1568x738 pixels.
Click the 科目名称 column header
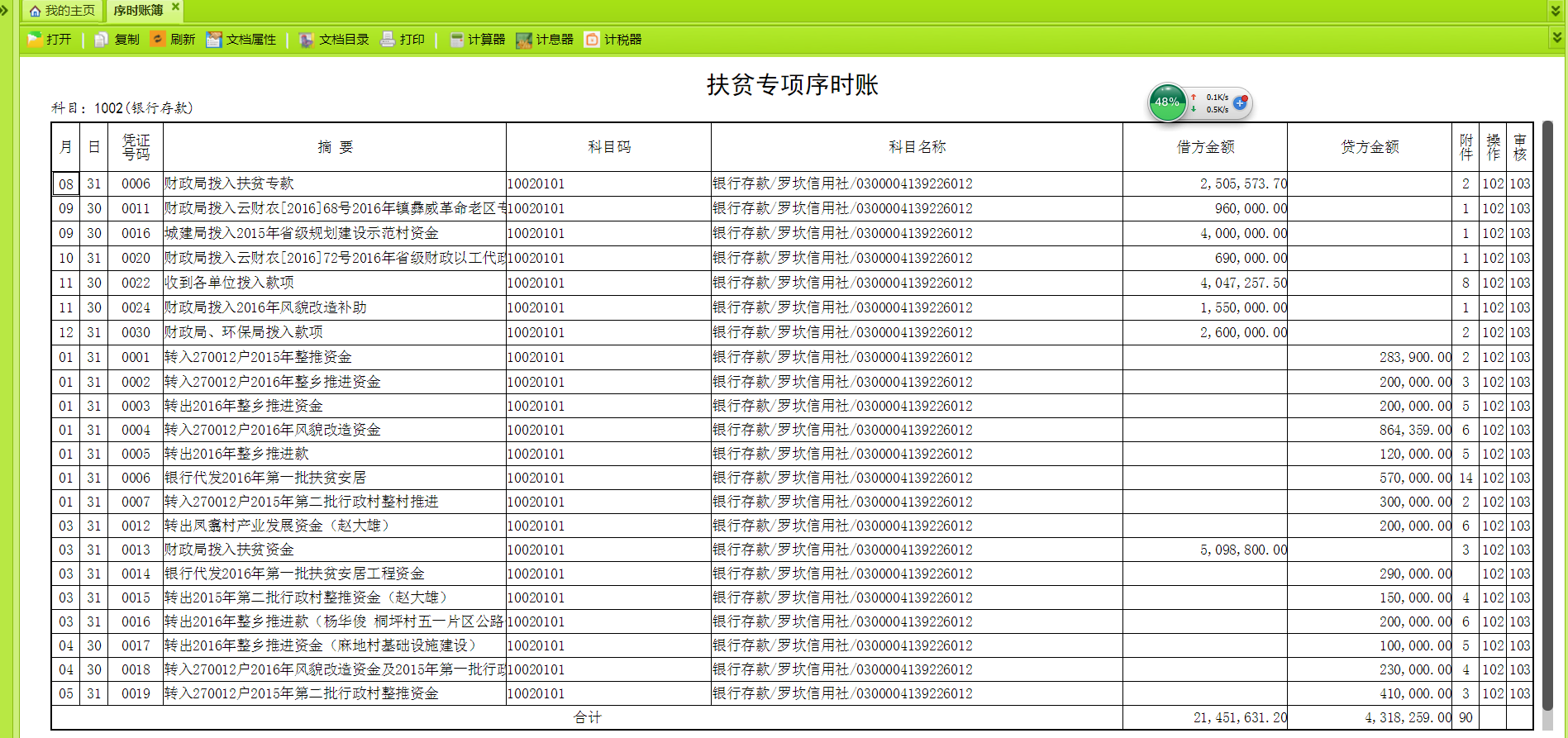pyautogui.click(x=917, y=147)
